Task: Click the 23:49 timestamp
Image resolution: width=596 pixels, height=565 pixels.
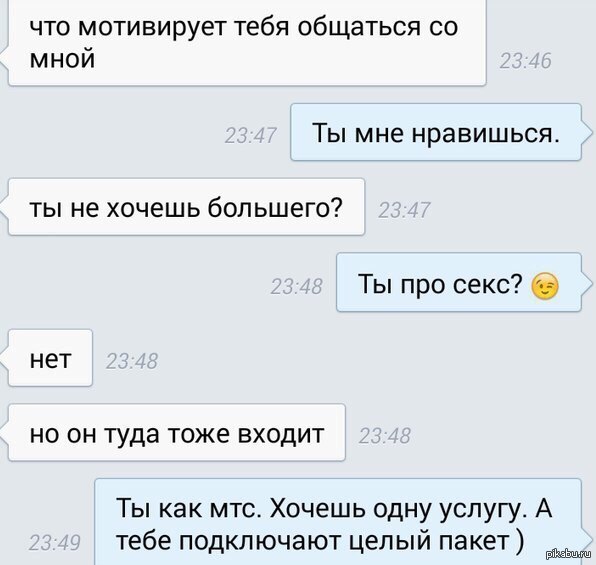Action: (x=55, y=543)
